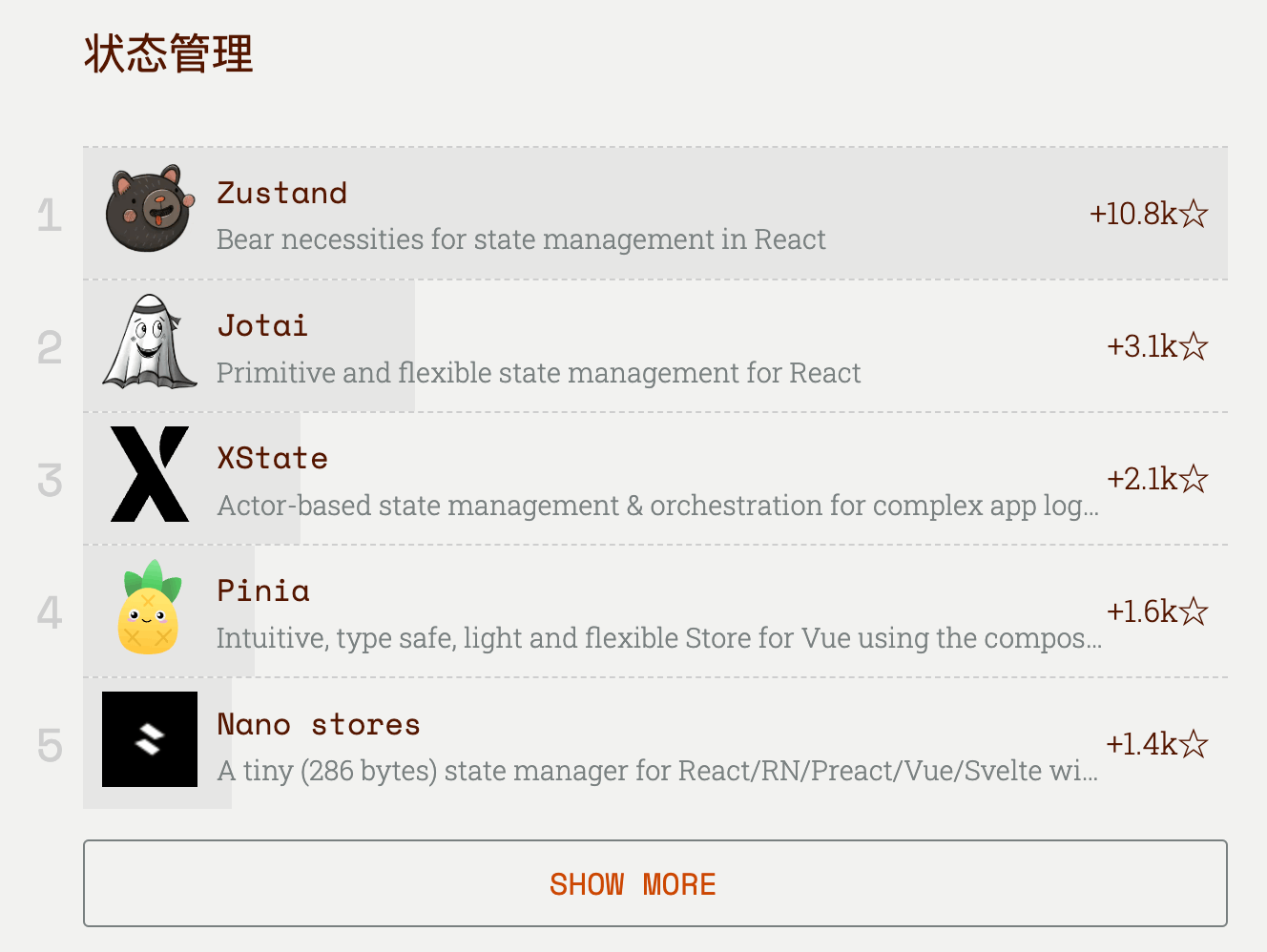The image size is (1267, 952).
Task: Click the +2.1k stars count for XState
Action: [1142, 479]
